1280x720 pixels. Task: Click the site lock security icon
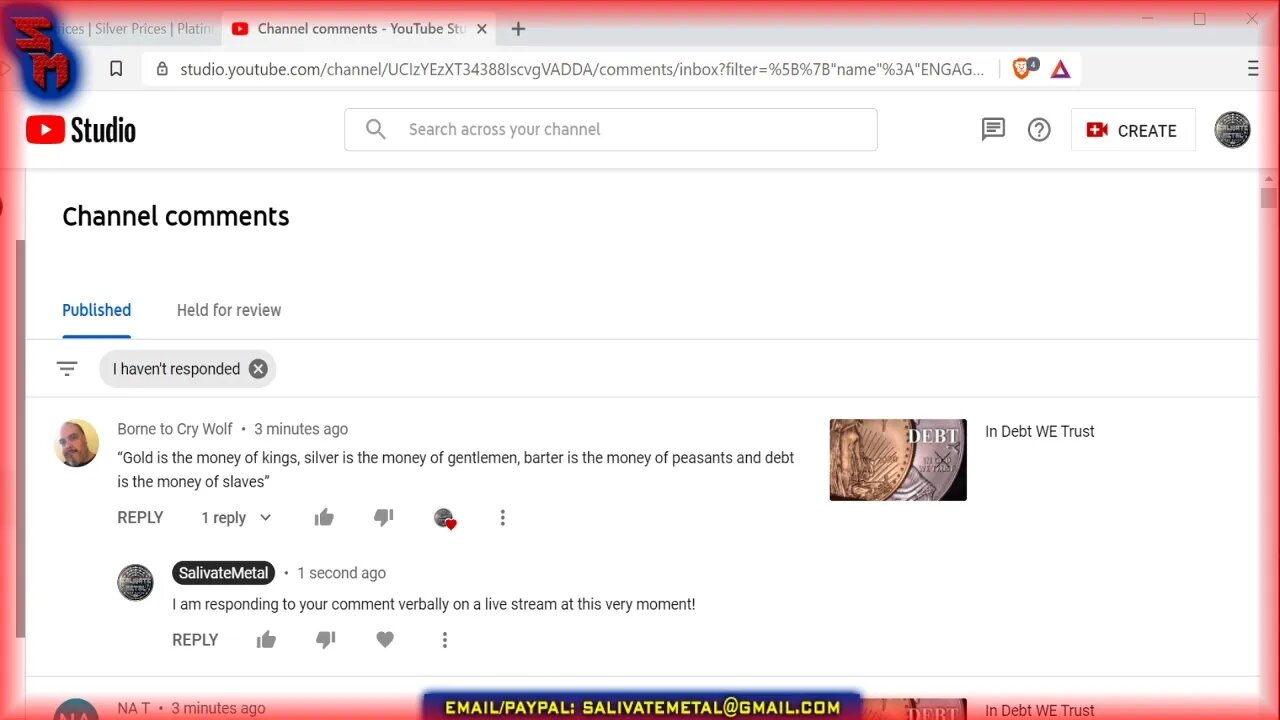pyautogui.click(x=162, y=69)
